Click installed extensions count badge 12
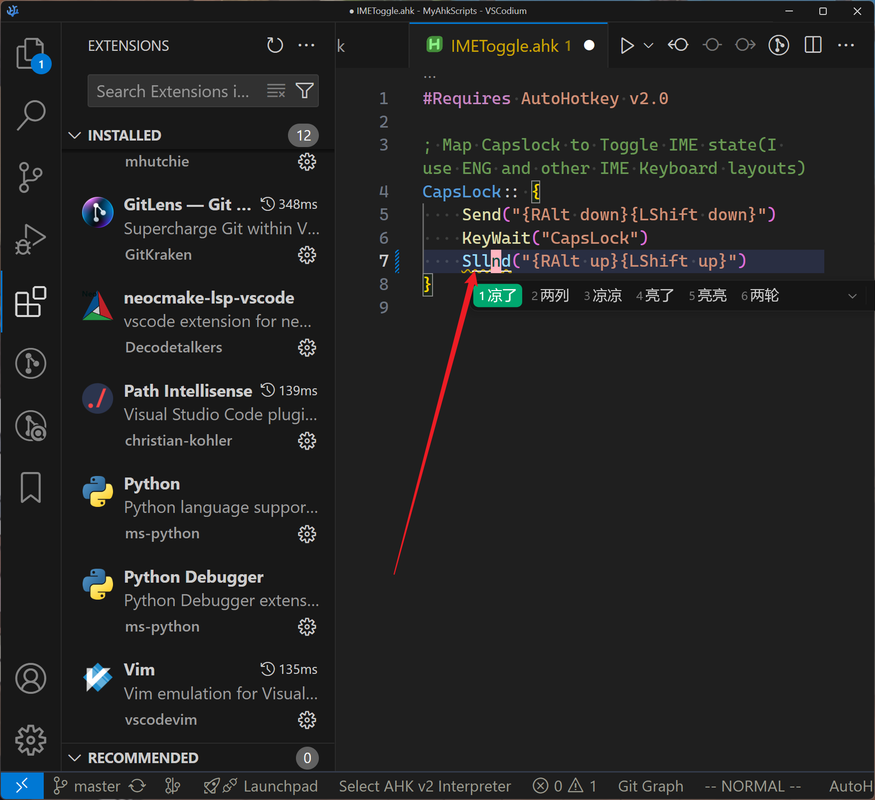This screenshot has height=800, width=875. [x=303, y=136]
